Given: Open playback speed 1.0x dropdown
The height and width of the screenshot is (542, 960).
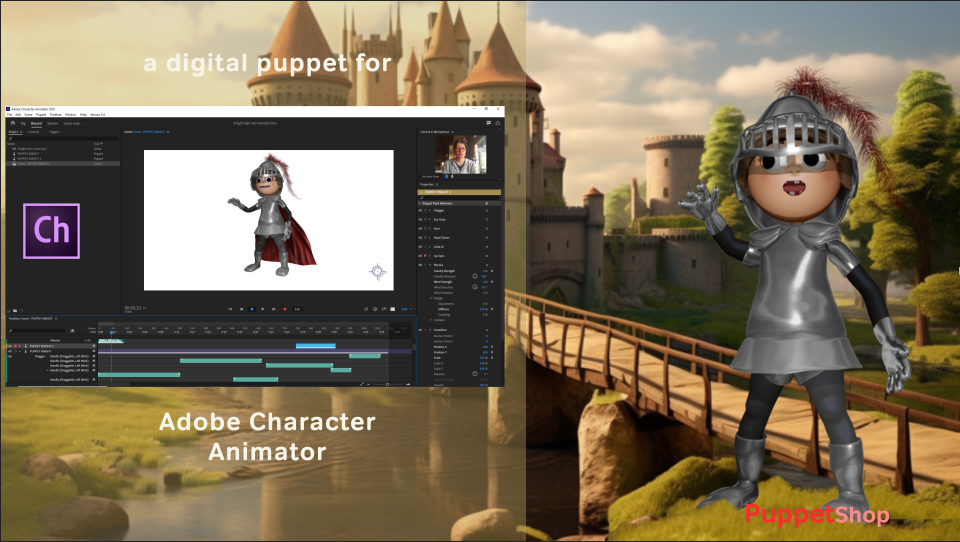Looking at the screenshot, I should coord(297,309).
